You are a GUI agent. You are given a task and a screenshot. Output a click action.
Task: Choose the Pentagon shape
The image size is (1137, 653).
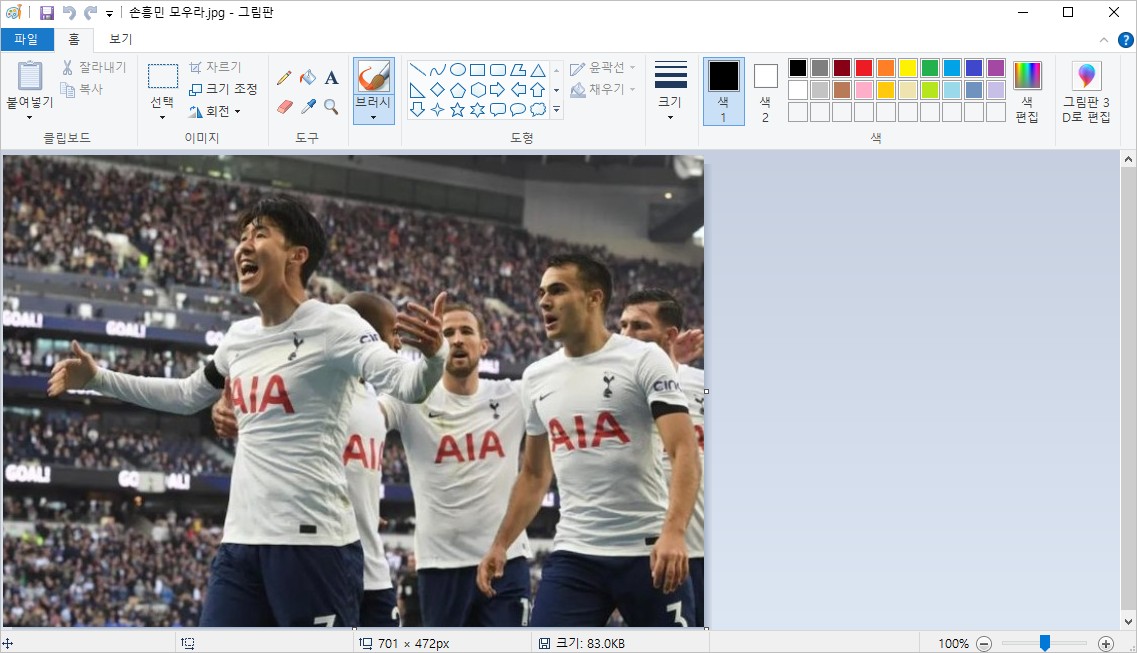458,90
